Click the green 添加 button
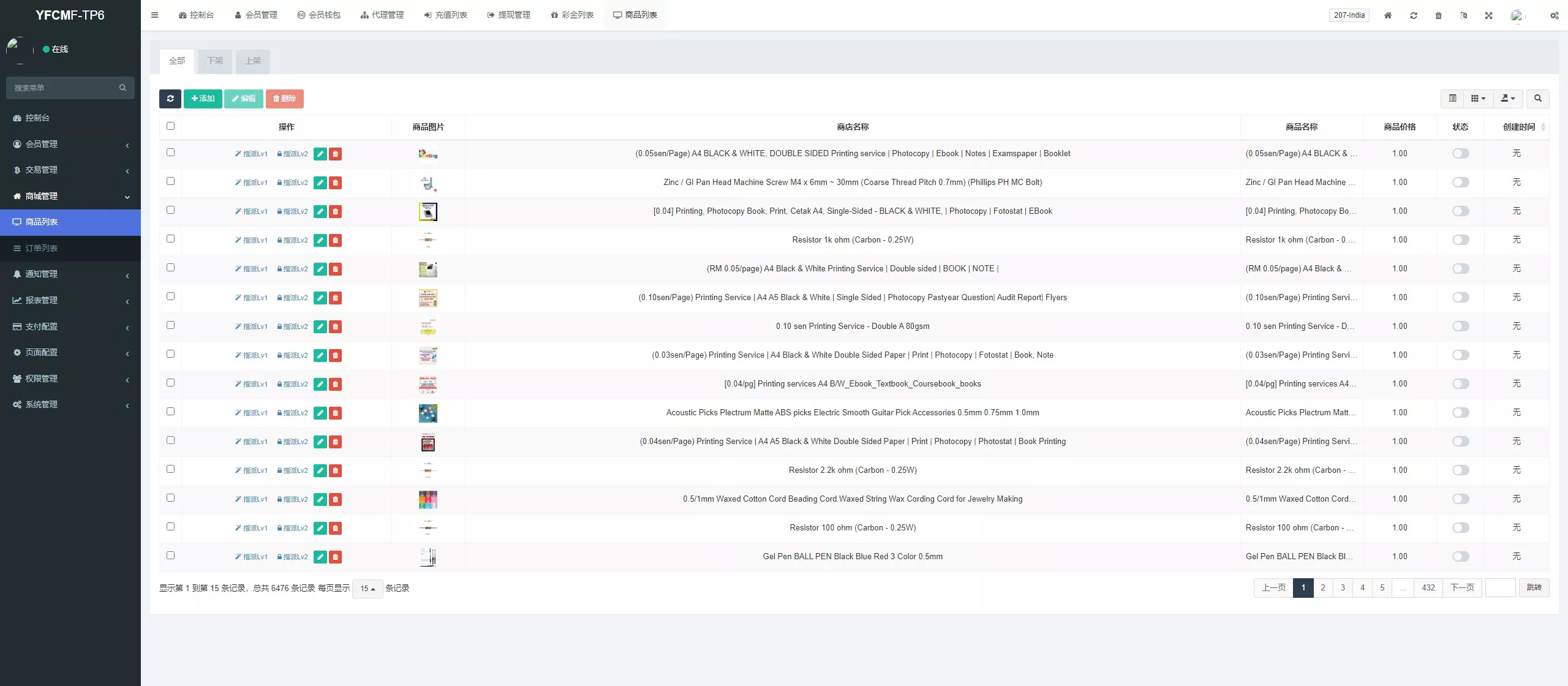The image size is (1568, 686). tap(203, 99)
